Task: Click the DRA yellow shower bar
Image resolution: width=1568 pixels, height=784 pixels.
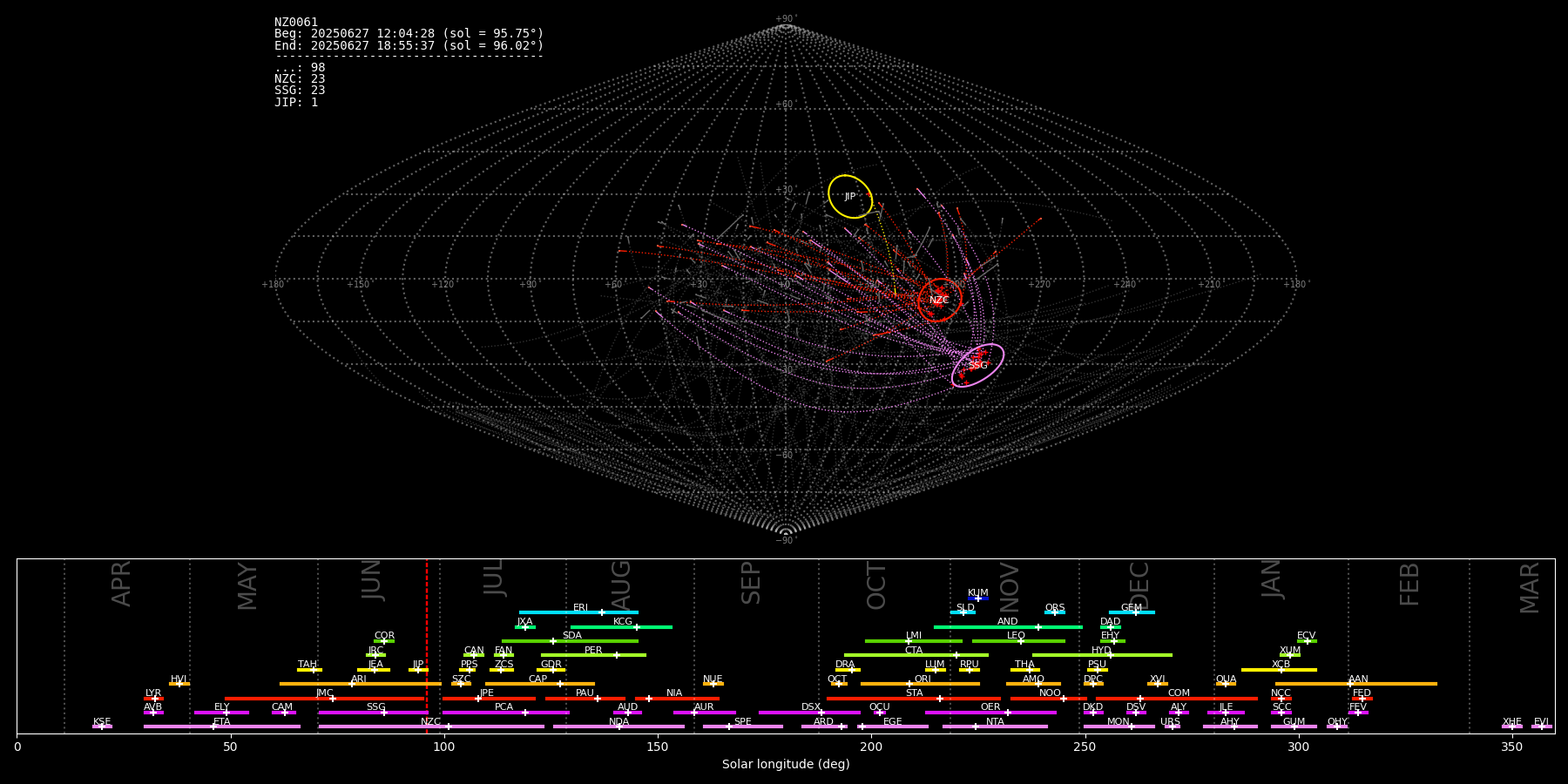Action: tap(848, 670)
